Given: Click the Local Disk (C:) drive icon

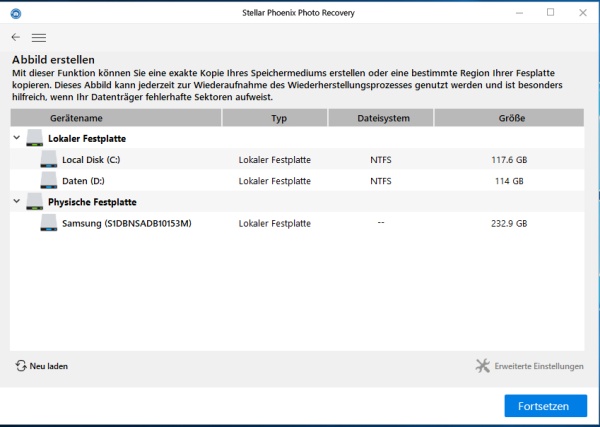Looking at the screenshot, I should coord(49,159).
